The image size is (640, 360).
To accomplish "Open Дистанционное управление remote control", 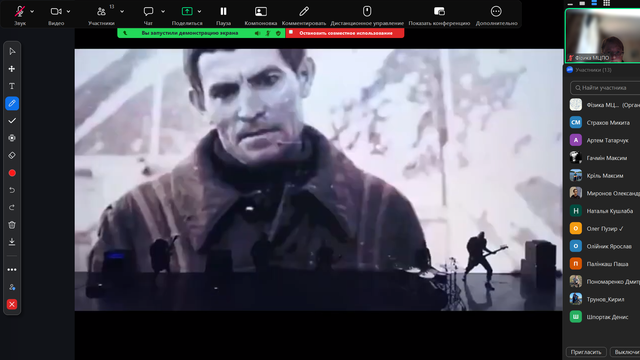I will pos(367,11).
